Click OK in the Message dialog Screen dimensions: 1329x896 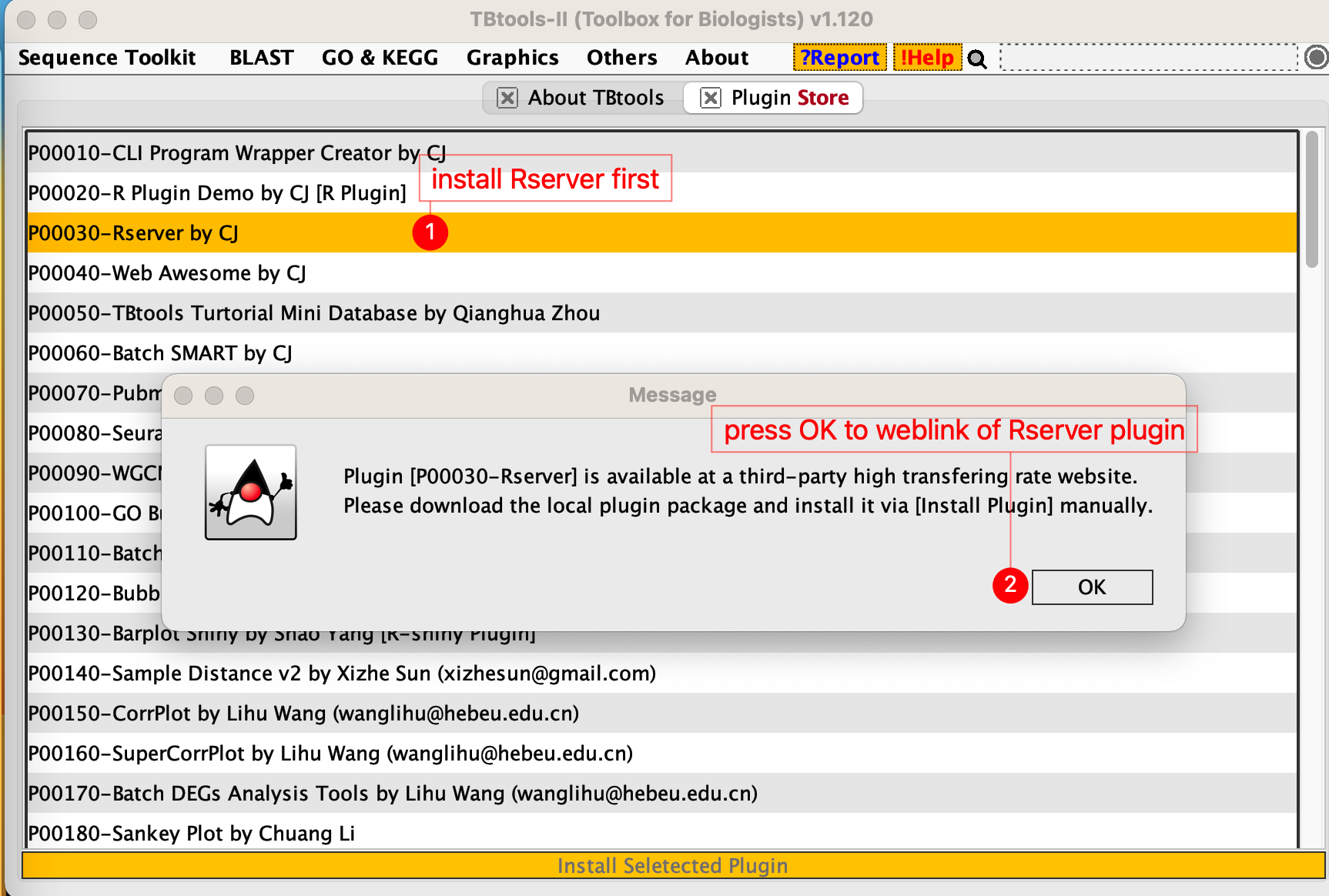pyautogui.click(x=1092, y=587)
